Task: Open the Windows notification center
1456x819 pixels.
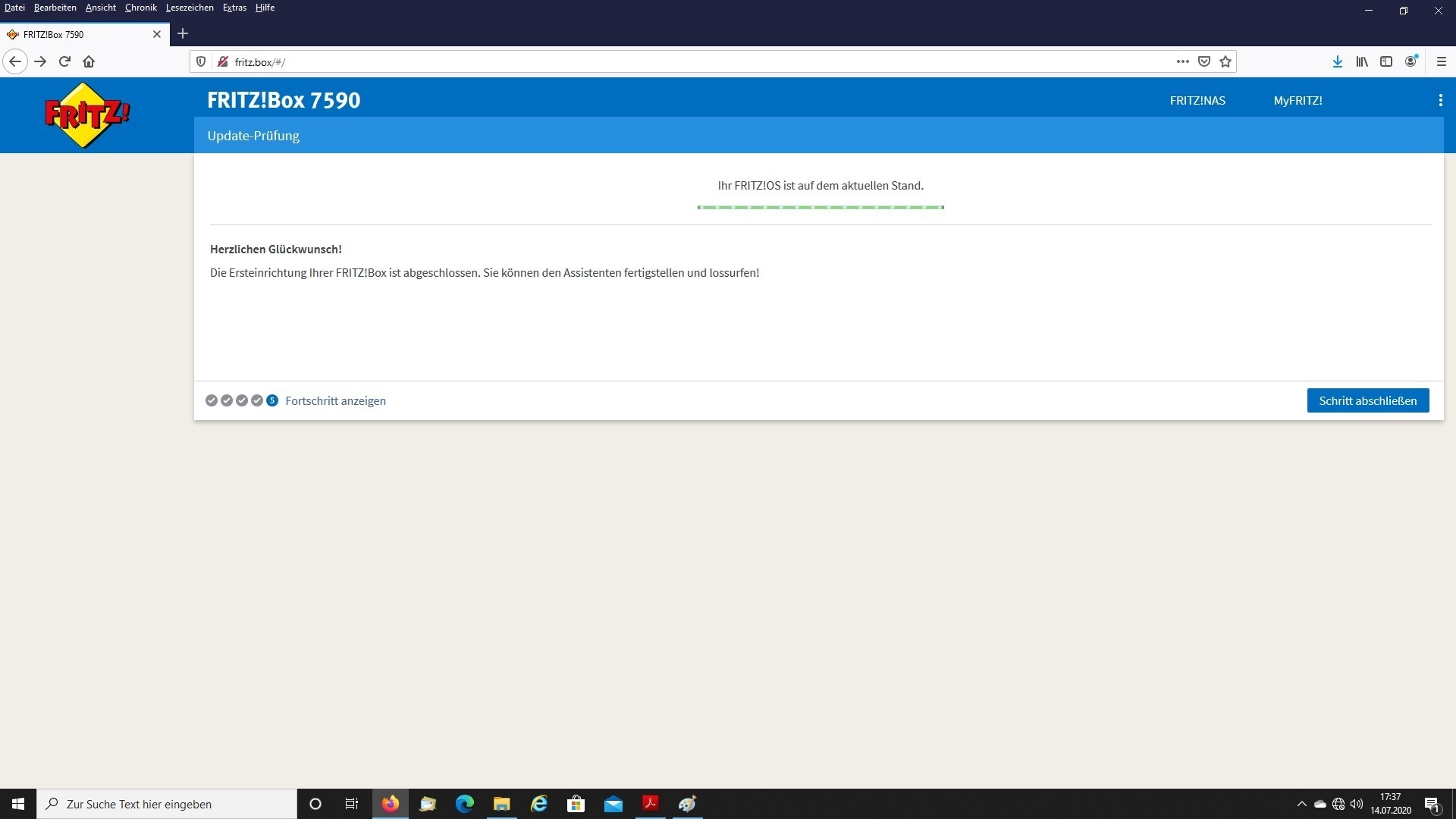Action: 1432,804
